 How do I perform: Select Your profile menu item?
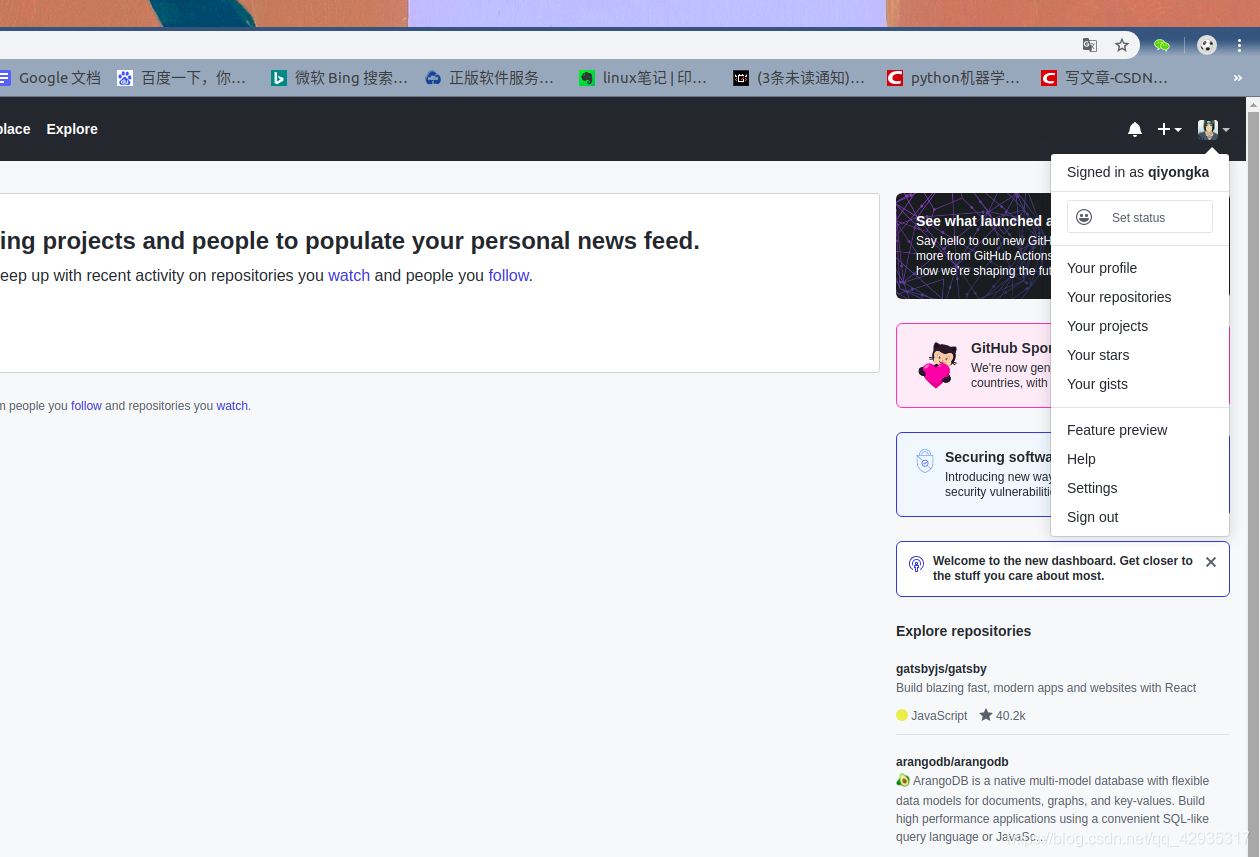[1140, 268]
